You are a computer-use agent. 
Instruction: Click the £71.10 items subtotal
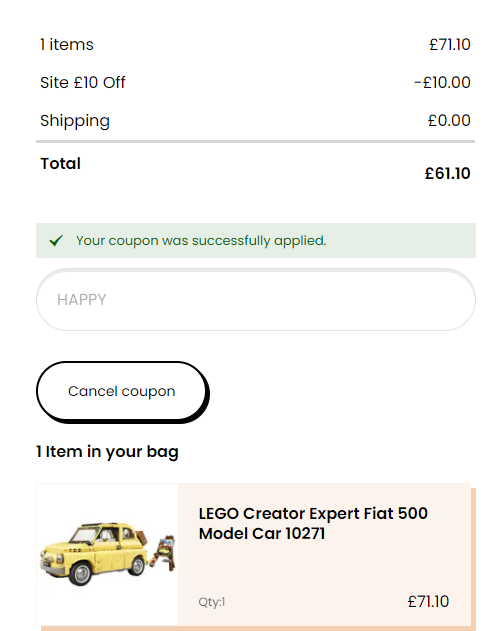pyautogui.click(x=450, y=44)
